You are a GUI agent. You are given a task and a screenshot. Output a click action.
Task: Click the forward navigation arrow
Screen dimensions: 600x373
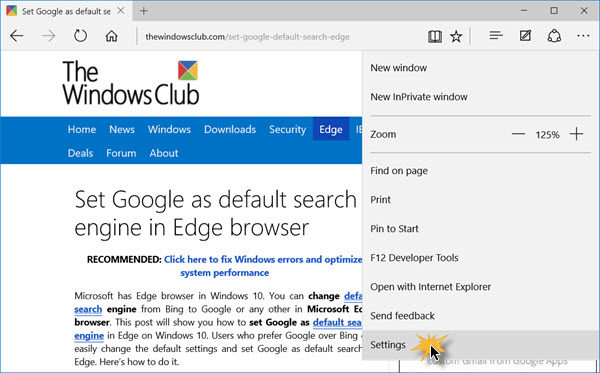click(49, 36)
